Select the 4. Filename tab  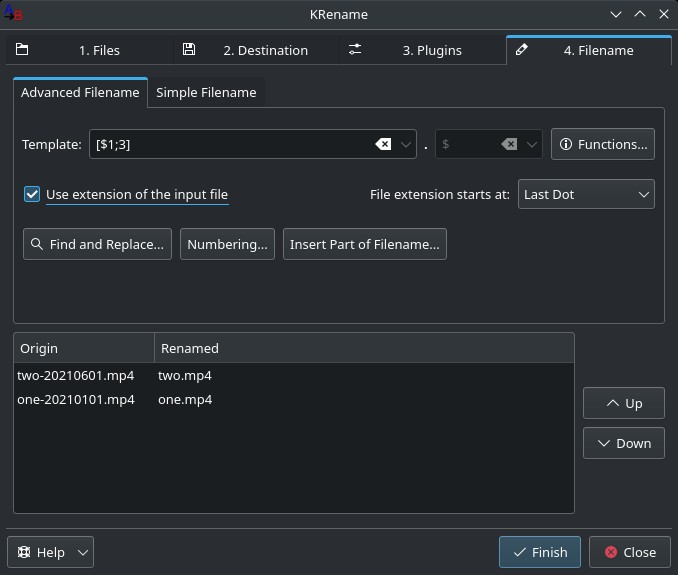coord(588,50)
